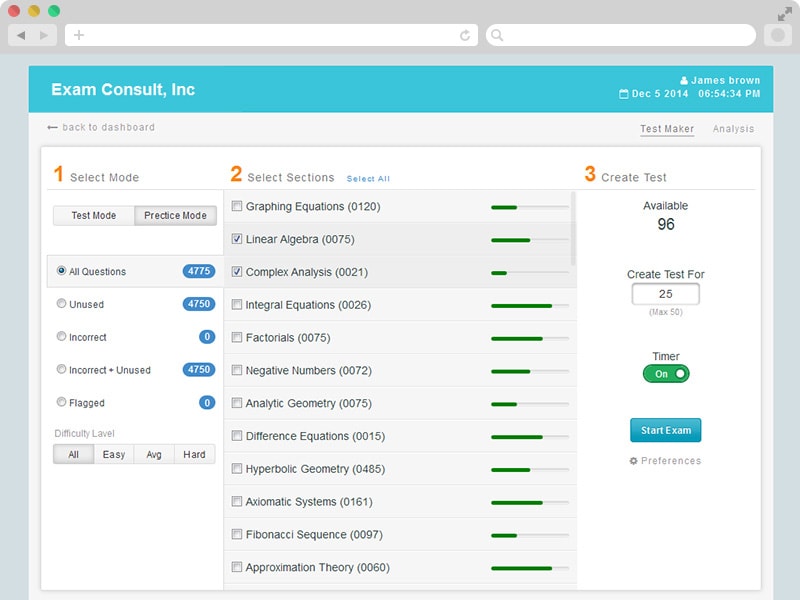
Task: Set difficulty level to All
Action: coord(73,454)
